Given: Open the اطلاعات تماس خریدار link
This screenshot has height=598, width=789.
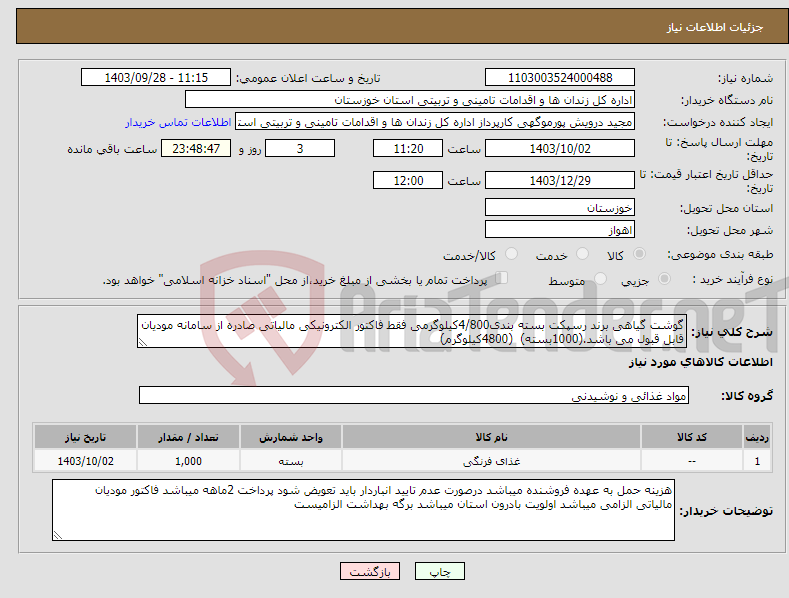Looking at the screenshot, I should pos(178,122).
